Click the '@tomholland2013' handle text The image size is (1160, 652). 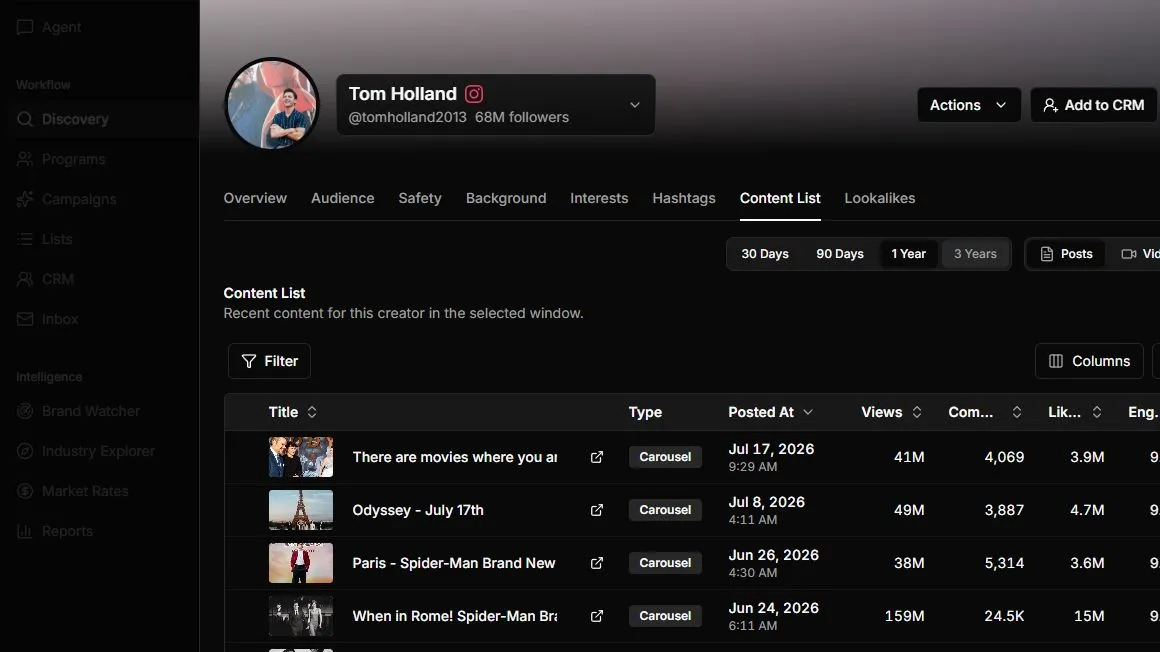tap(408, 118)
